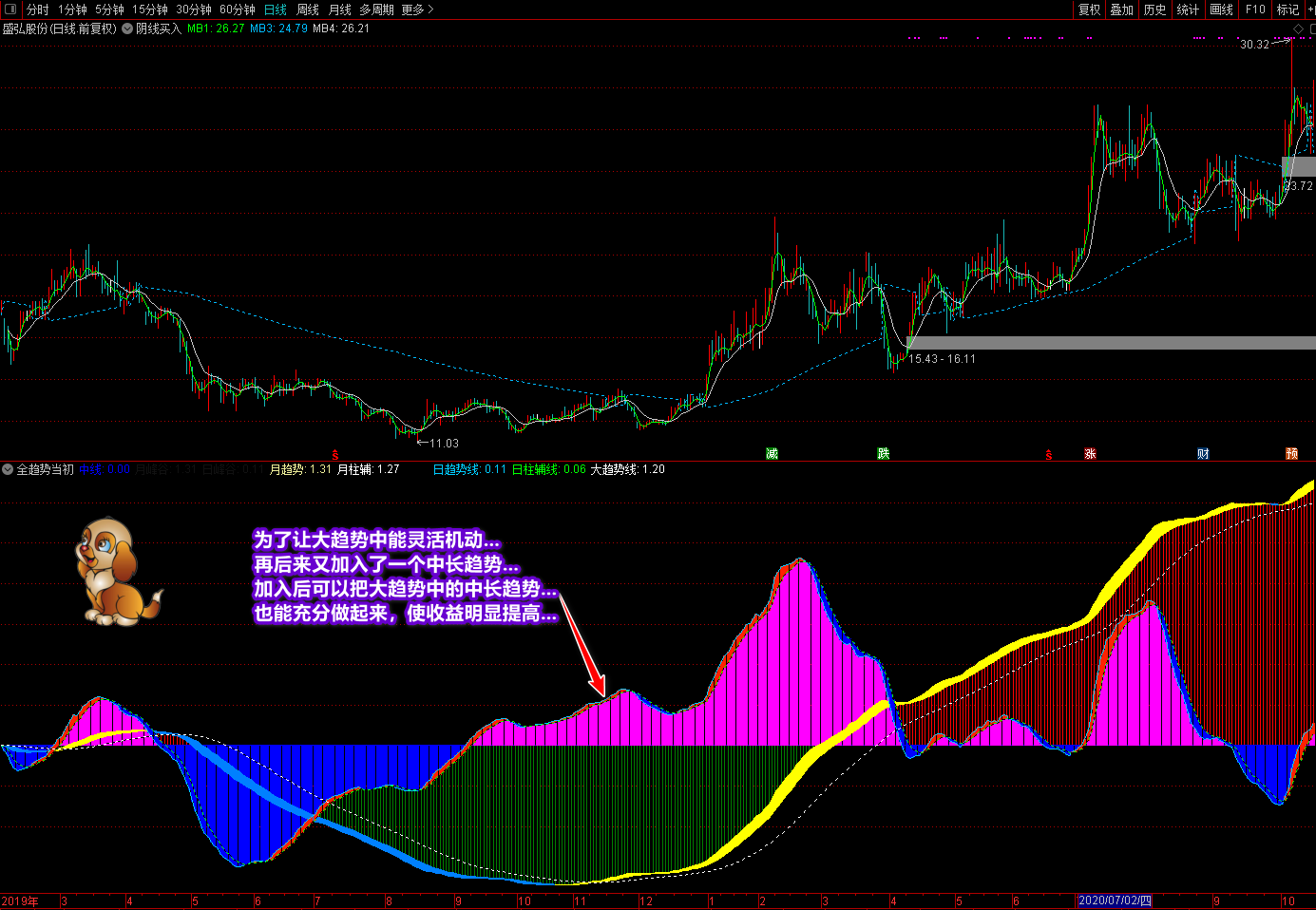The image size is (1316, 910).
Task: Toggle the side panel icon at top-left
Action: coord(10,9)
